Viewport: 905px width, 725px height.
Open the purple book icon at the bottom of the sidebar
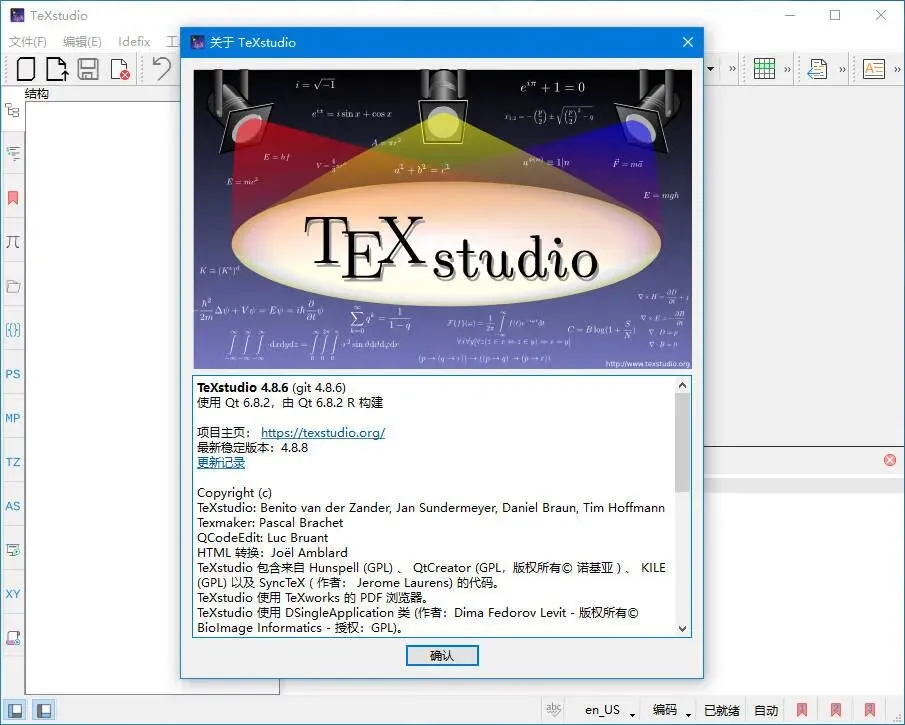[13, 638]
